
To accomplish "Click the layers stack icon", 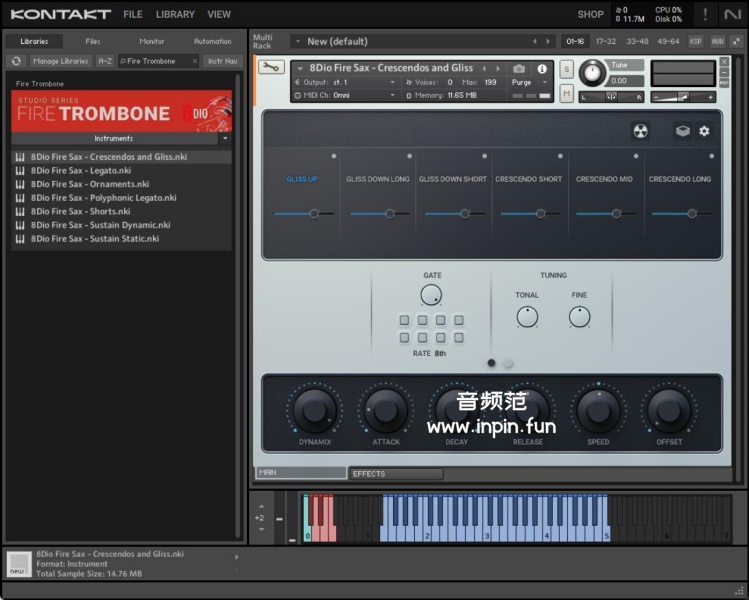I will [x=682, y=131].
